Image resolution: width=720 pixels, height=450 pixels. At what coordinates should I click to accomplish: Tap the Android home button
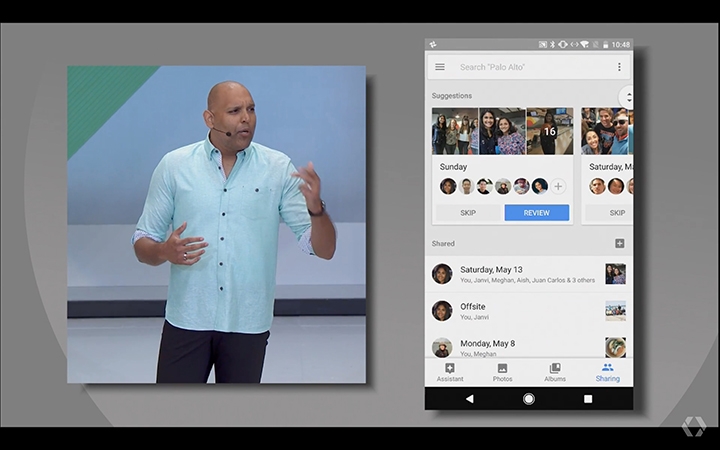[x=529, y=399]
